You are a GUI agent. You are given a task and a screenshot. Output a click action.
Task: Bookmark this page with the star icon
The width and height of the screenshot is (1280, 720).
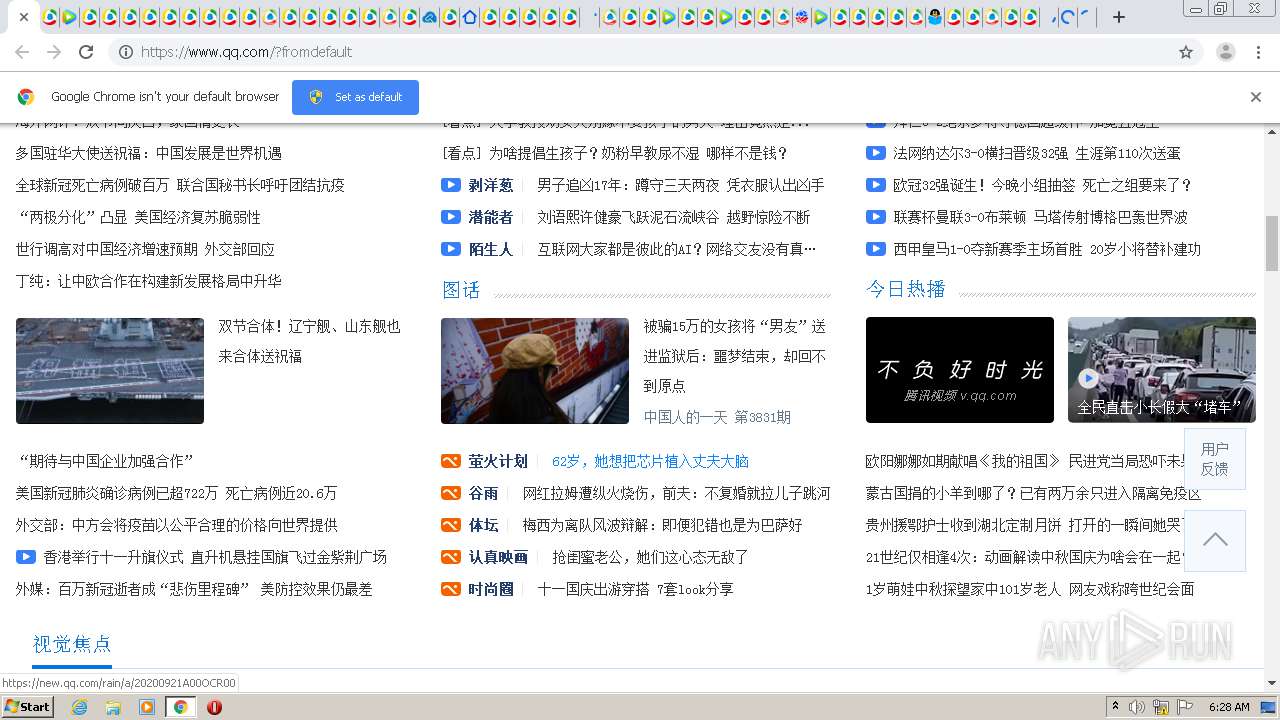1186,52
